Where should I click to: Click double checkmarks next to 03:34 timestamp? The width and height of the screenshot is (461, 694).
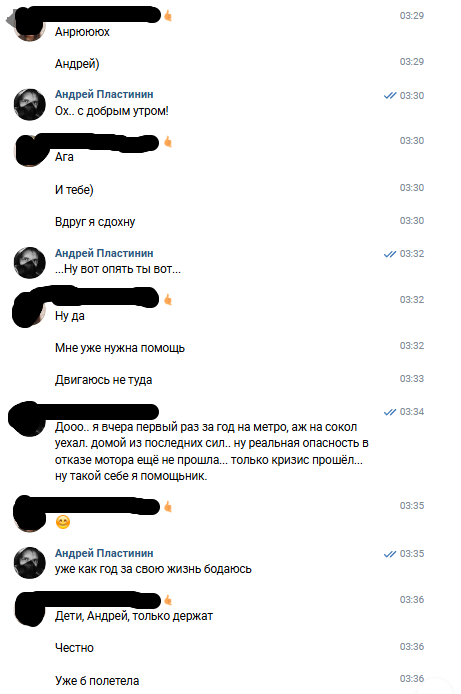click(x=390, y=412)
